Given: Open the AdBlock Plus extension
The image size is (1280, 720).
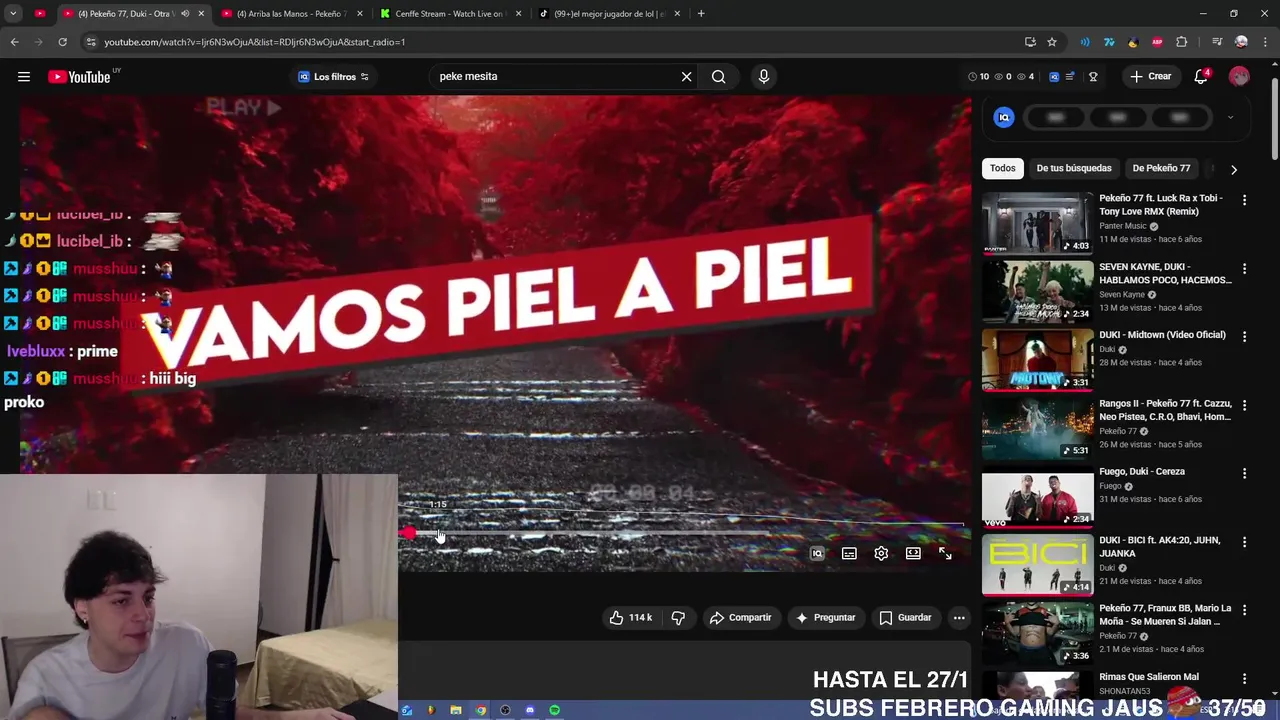Looking at the screenshot, I should pyautogui.click(x=1157, y=42).
